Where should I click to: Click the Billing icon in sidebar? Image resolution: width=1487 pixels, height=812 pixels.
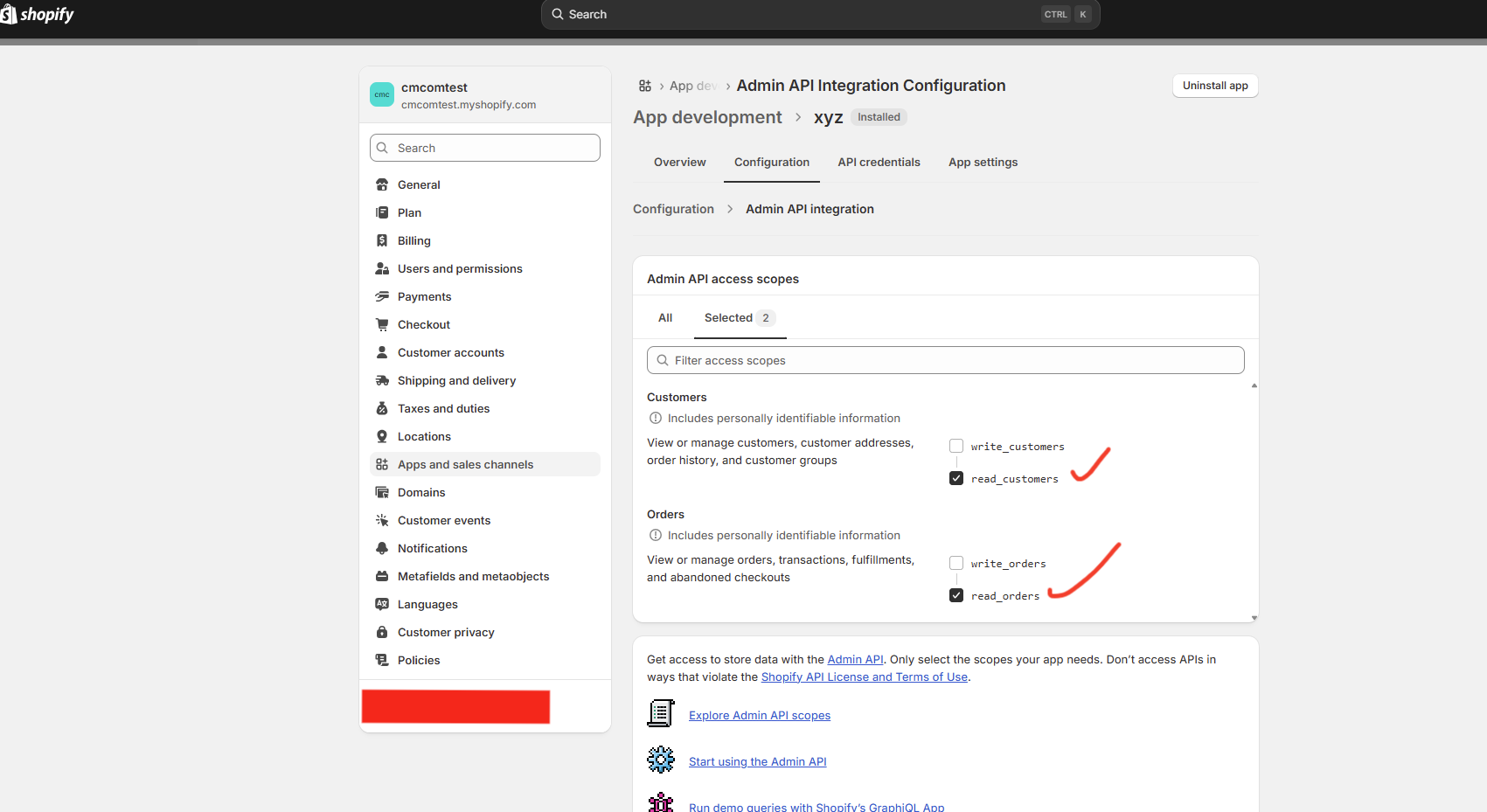coord(382,240)
